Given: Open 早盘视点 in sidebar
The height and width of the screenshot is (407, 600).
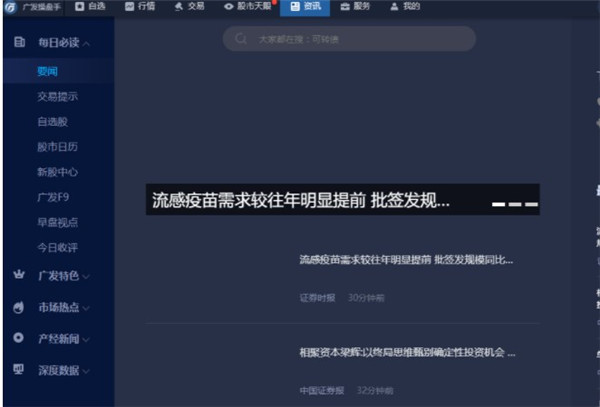Looking at the screenshot, I should [x=57, y=223].
